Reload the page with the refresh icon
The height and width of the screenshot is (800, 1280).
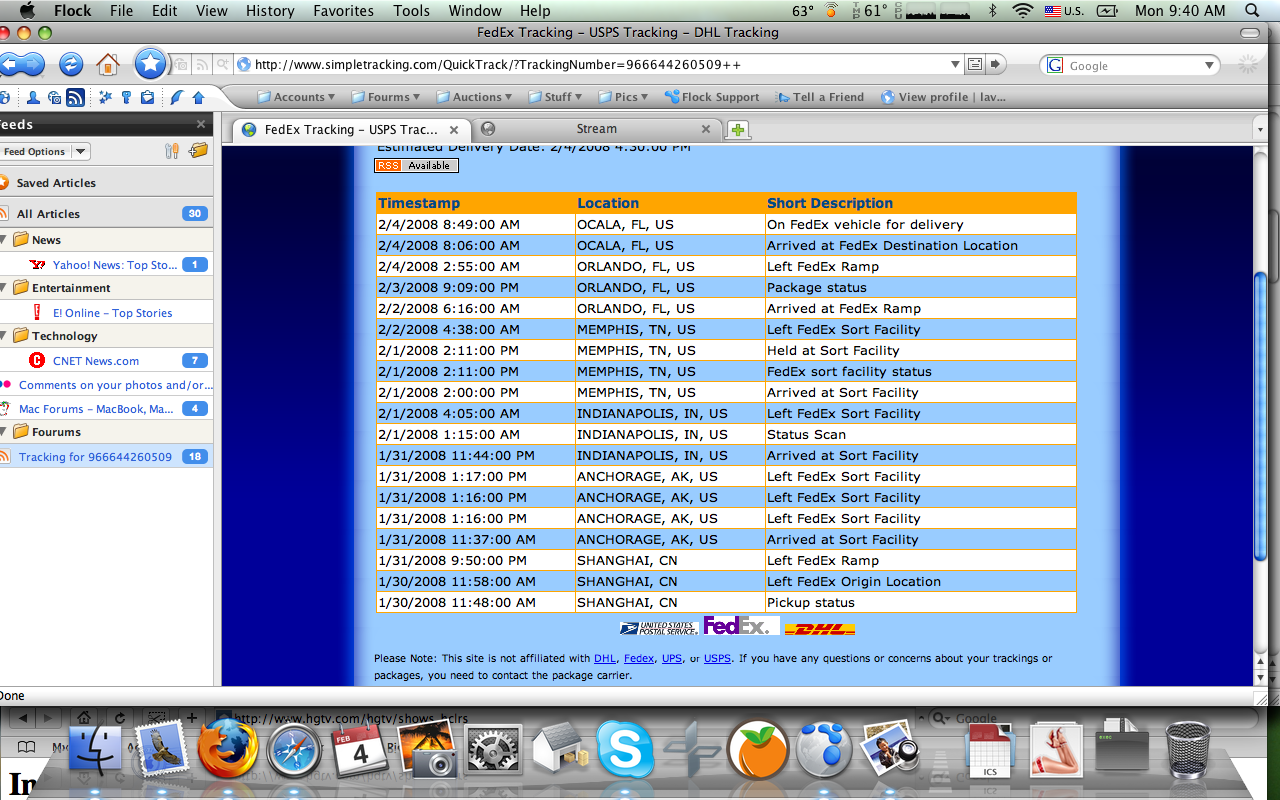pos(71,64)
